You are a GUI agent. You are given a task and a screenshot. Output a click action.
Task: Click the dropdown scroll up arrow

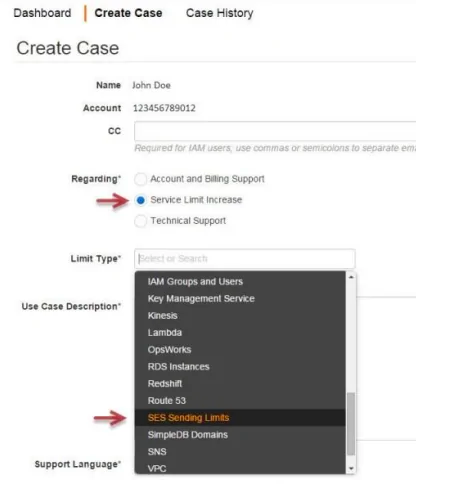(x=351, y=277)
